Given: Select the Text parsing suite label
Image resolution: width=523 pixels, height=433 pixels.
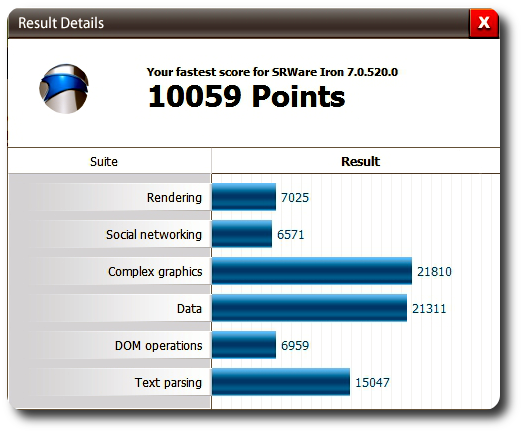Looking at the screenshot, I should pyautogui.click(x=168, y=383).
